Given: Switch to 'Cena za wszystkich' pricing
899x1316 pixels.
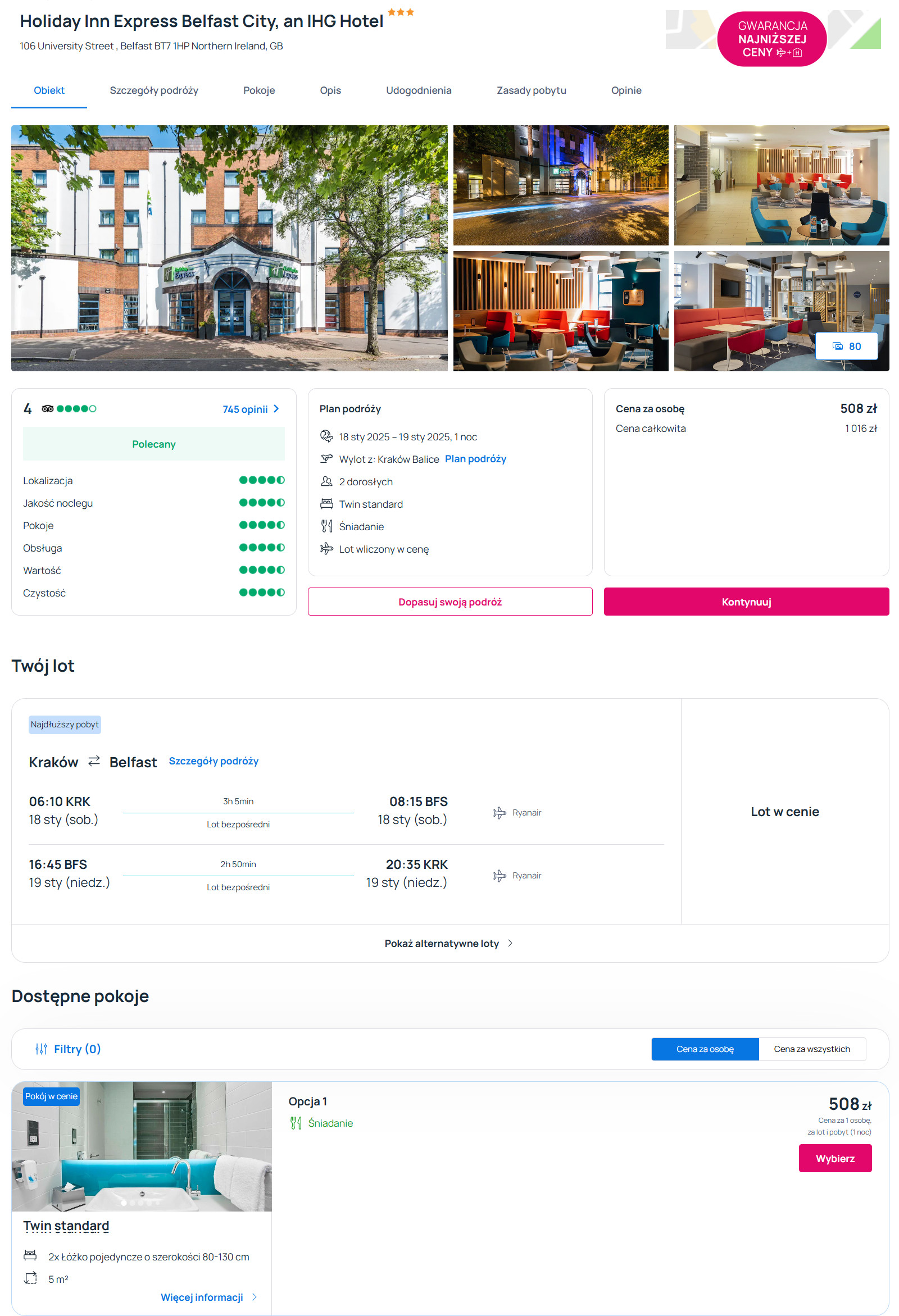Looking at the screenshot, I should [811, 1049].
